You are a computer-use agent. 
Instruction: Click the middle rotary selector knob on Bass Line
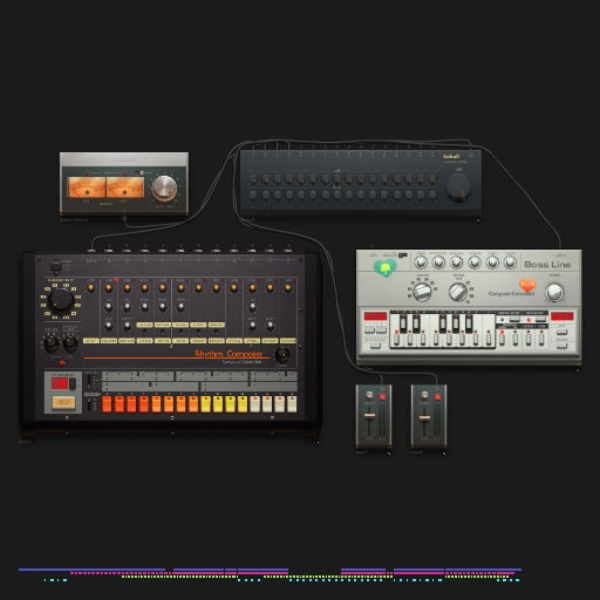[458, 292]
